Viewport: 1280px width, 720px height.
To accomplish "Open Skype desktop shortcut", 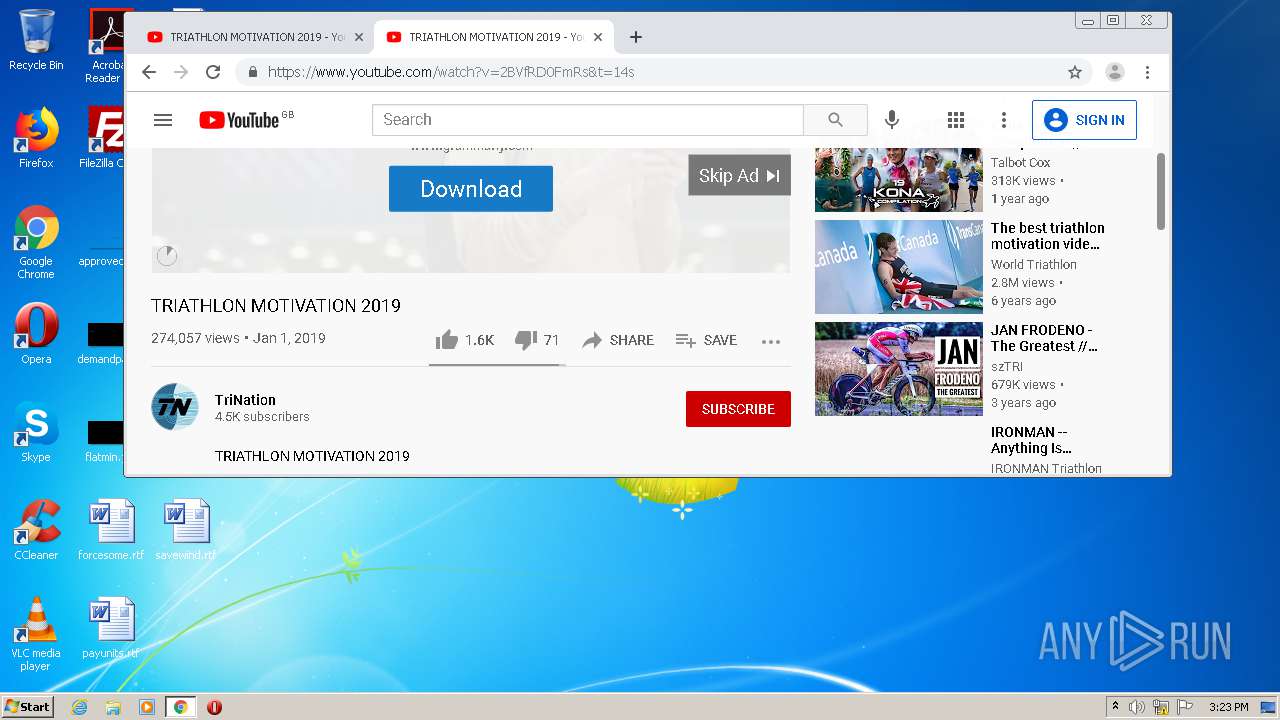I will pos(36,432).
